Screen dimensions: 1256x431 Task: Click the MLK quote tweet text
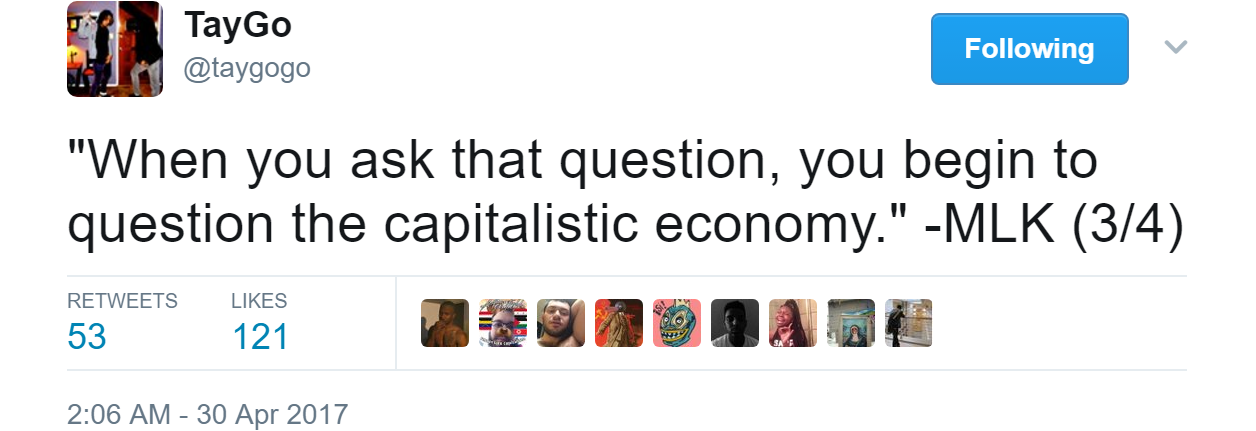[x=625, y=192]
